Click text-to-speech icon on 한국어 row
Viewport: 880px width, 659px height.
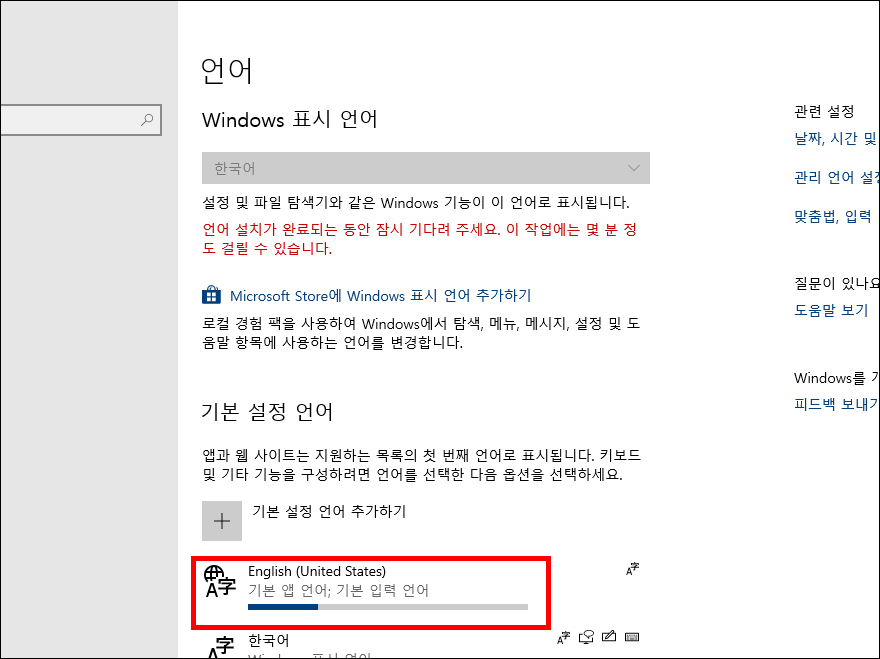tap(586, 637)
